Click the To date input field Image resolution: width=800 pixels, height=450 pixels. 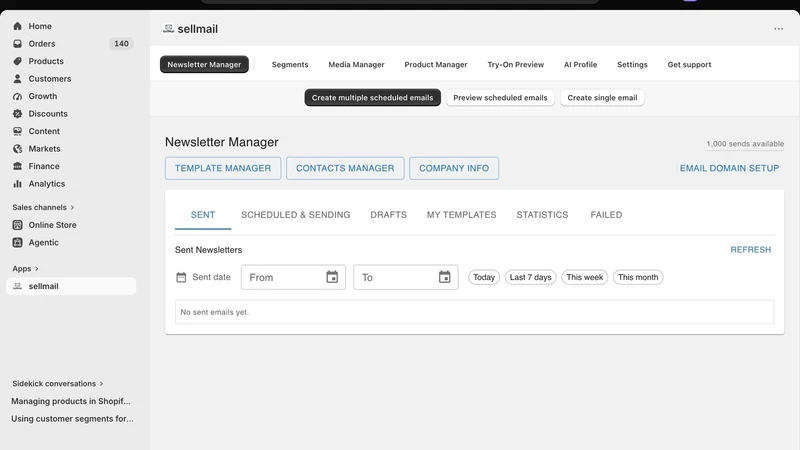tap(406, 277)
